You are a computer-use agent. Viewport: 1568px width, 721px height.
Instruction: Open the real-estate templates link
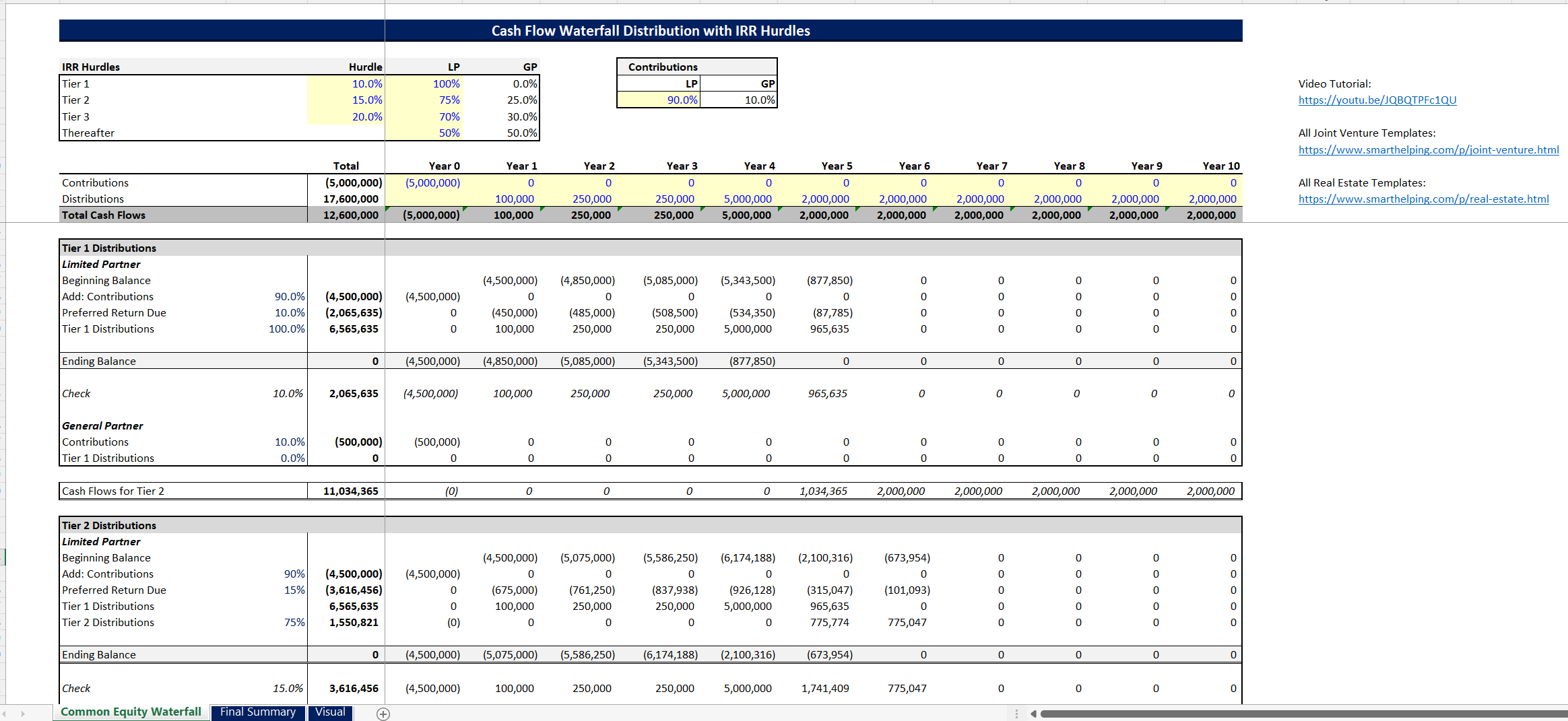pos(1423,199)
